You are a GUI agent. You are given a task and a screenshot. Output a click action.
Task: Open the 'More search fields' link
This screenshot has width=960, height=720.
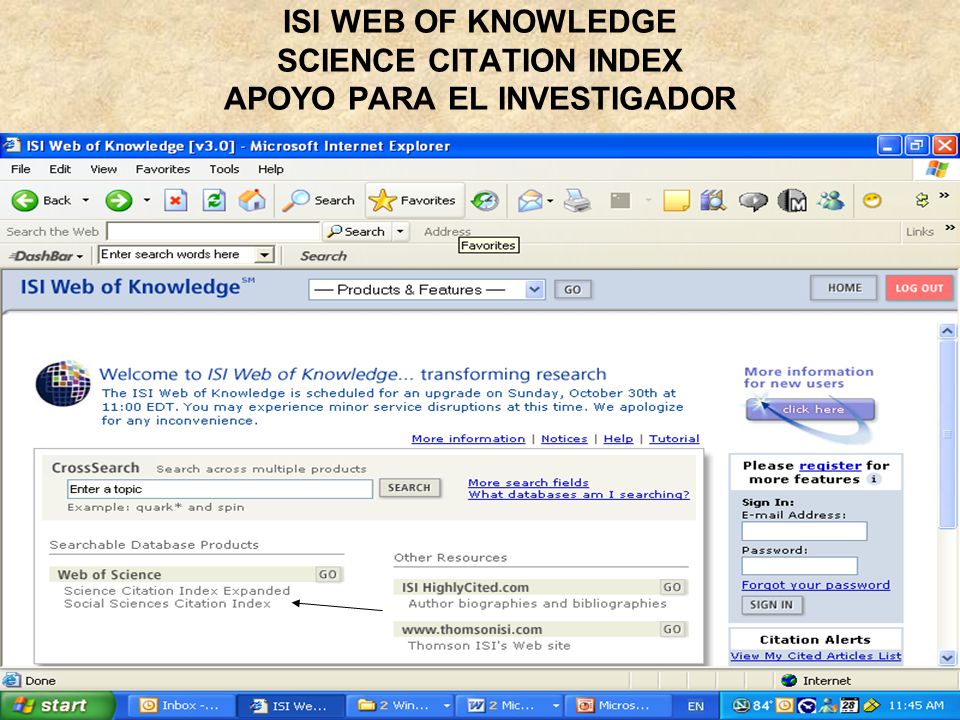pyautogui.click(x=528, y=482)
